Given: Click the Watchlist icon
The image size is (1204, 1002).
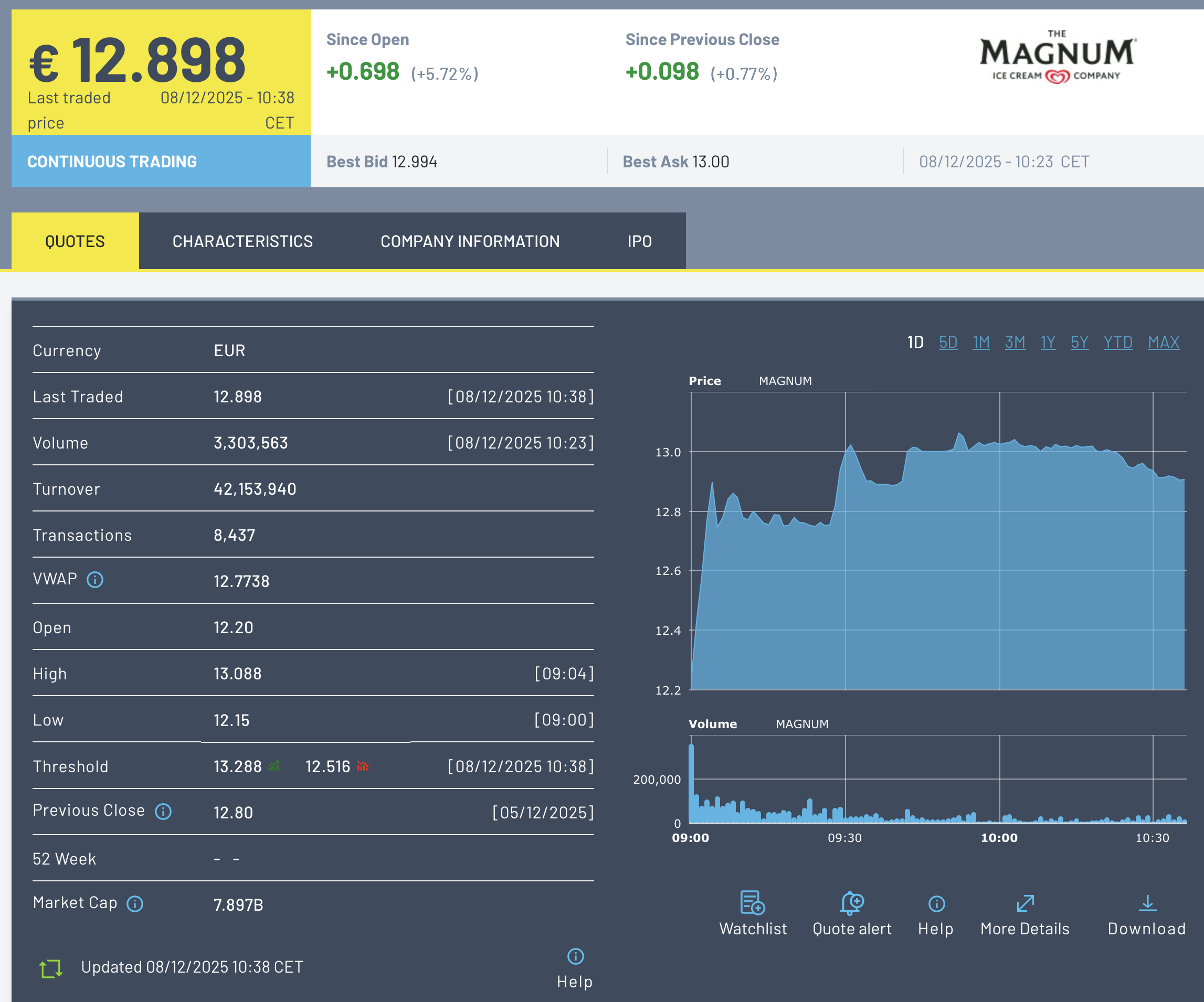Looking at the screenshot, I should [x=752, y=903].
